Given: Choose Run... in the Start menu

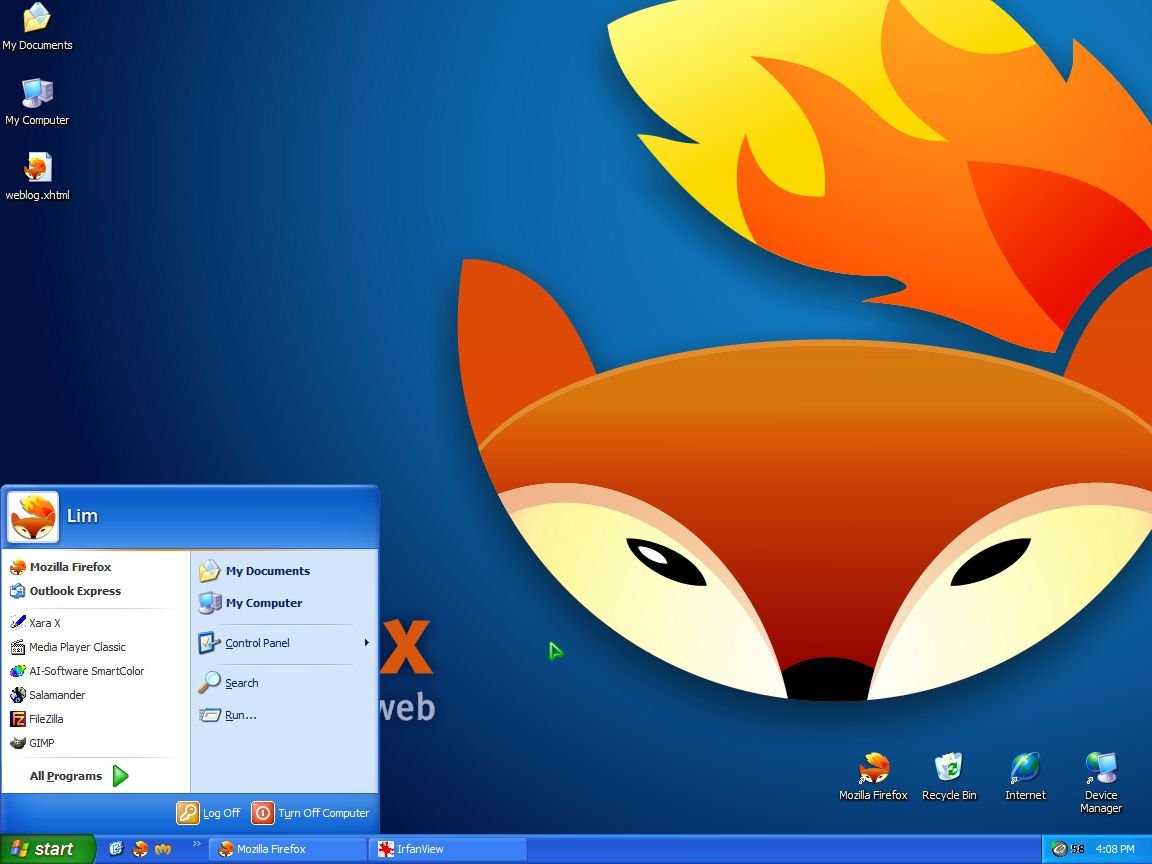Looking at the screenshot, I should [x=240, y=715].
